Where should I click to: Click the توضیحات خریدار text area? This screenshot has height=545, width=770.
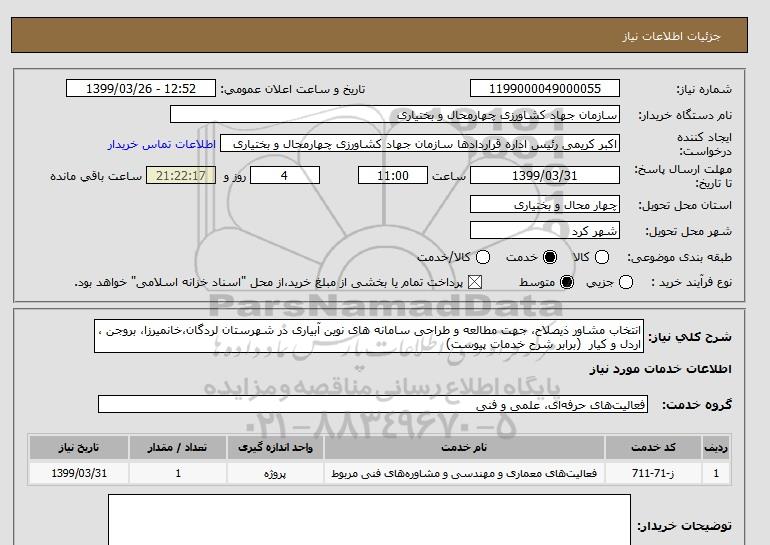(369, 520)
